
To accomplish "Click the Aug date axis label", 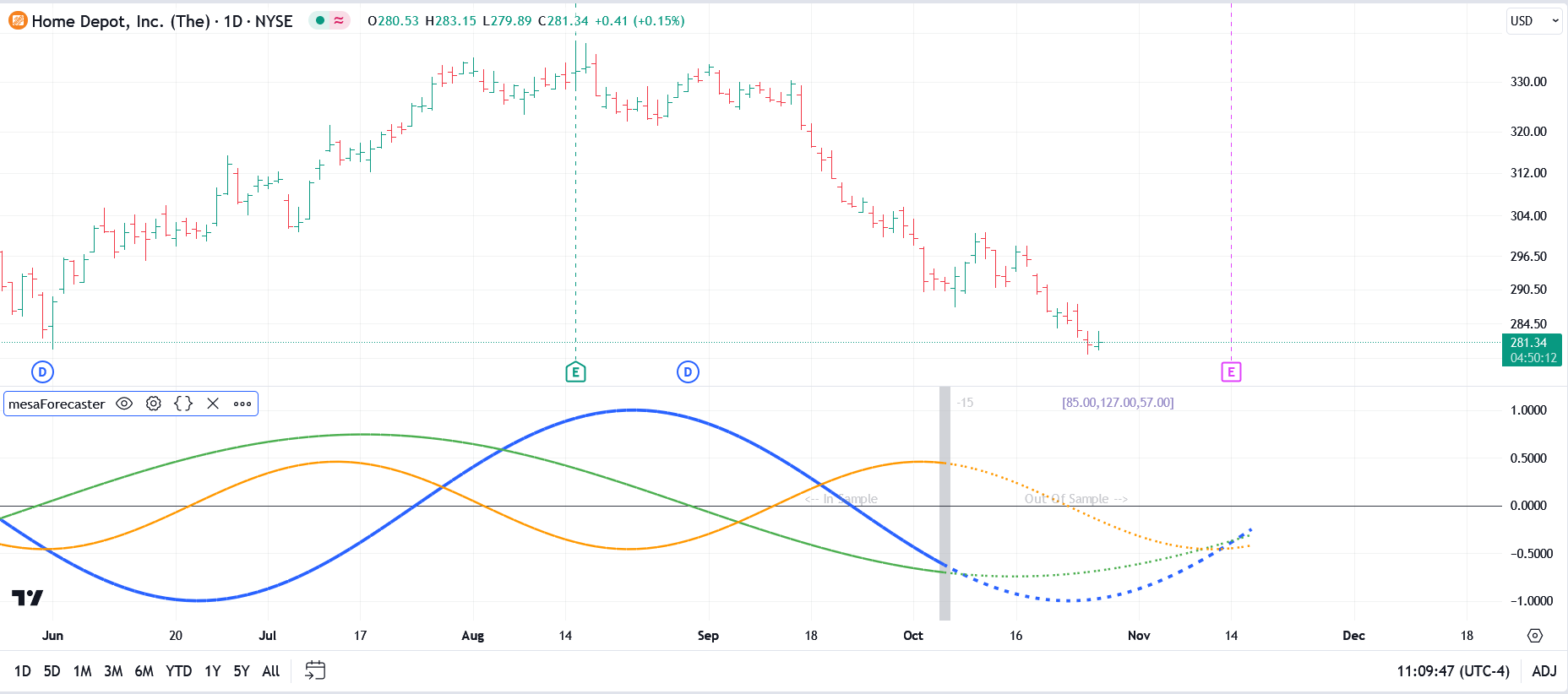I will click(x=472, y=636).
